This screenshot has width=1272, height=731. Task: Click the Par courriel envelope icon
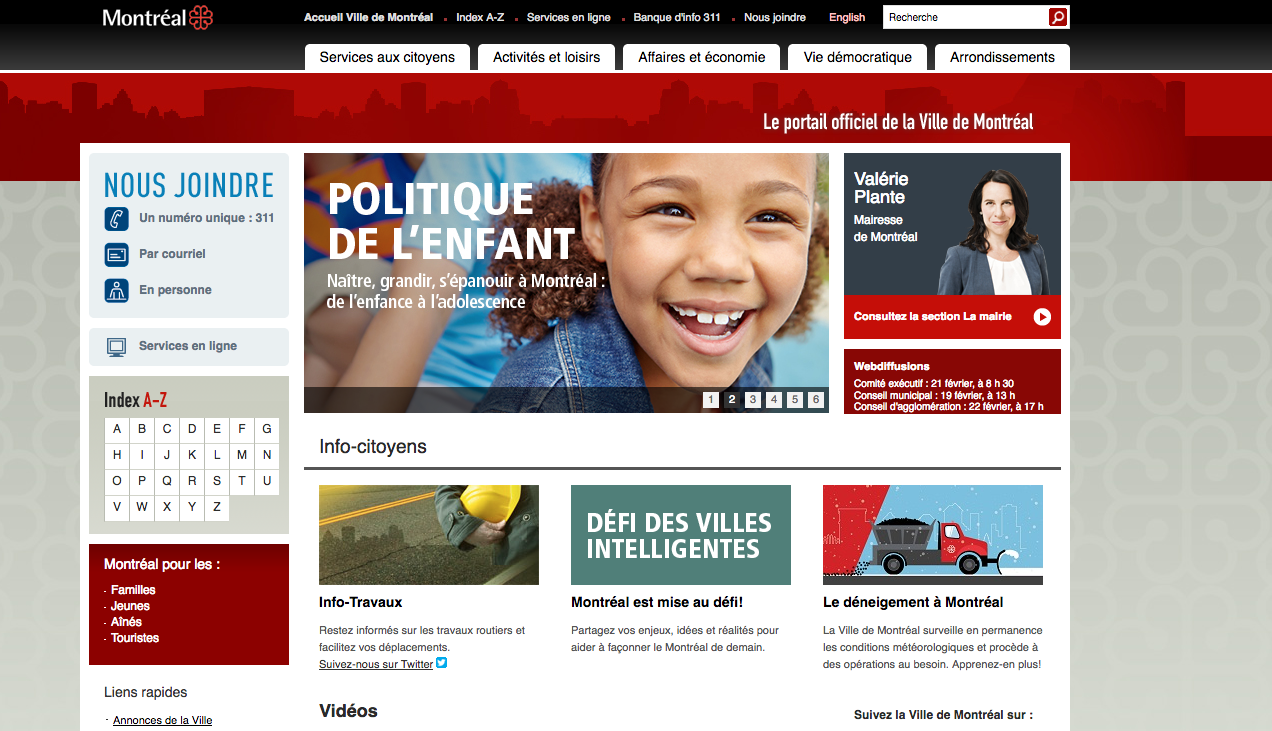pyautogui.click(x=116, y=254)
